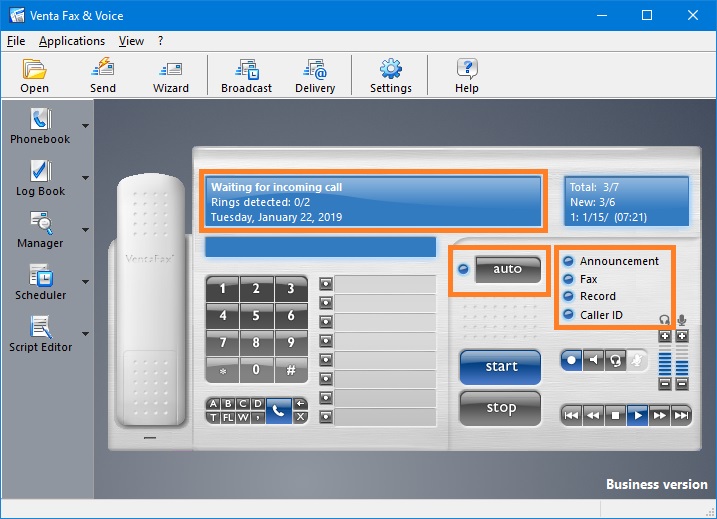The image size is (717, 519).
Task: Click the blue phone number entry field
Action: point(321,247)
